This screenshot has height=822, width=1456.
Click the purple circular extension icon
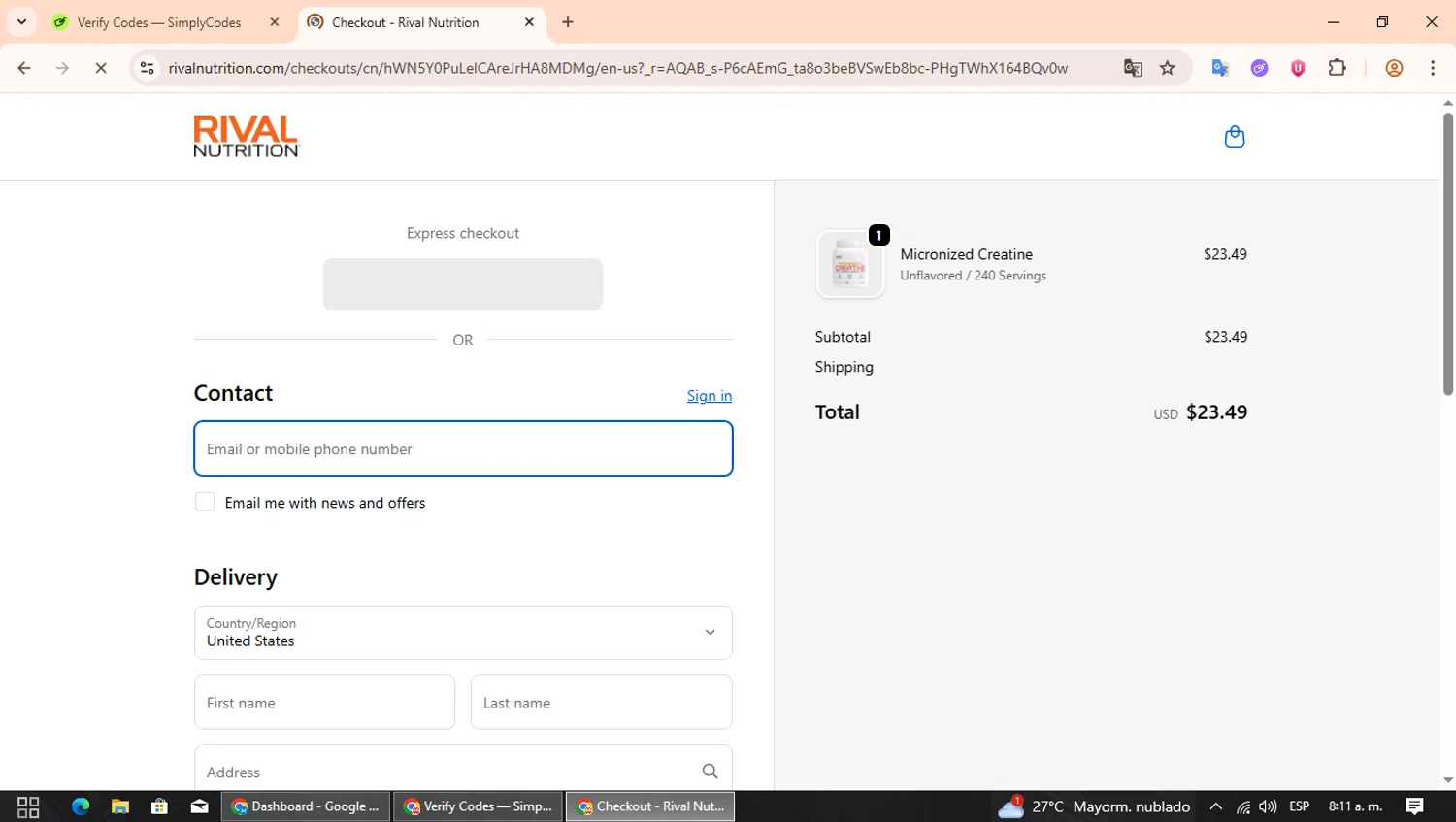tap(1259, 68)
